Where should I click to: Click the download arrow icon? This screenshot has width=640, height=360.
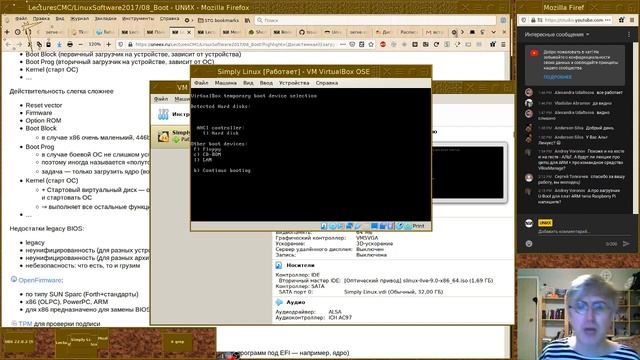(59, 44)
